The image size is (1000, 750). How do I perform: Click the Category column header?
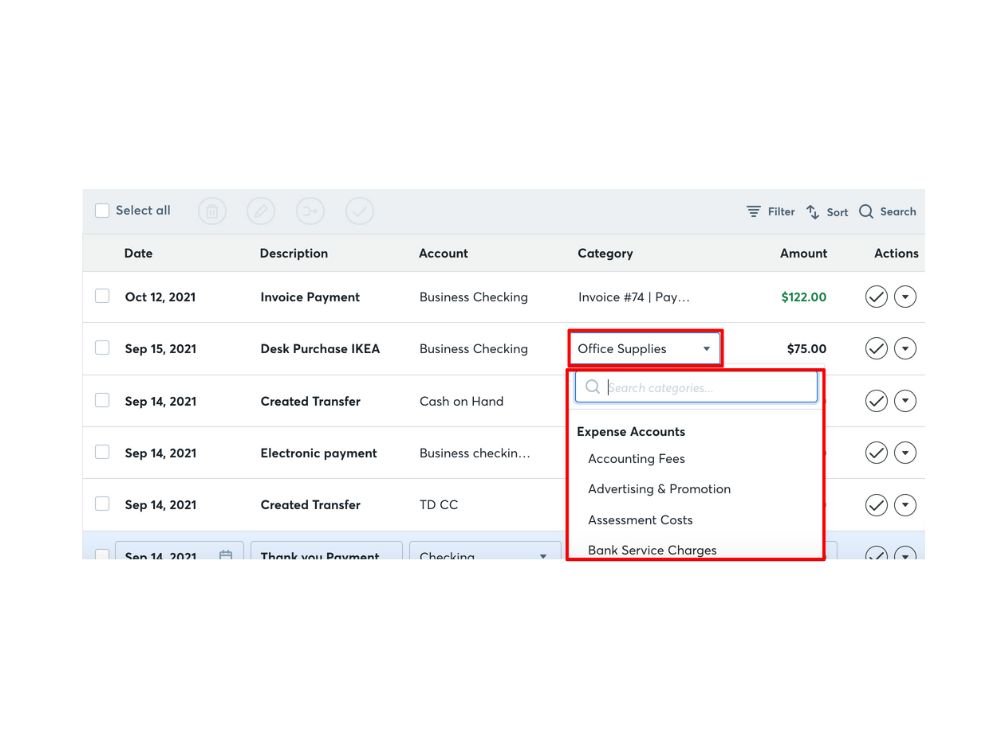605,253
